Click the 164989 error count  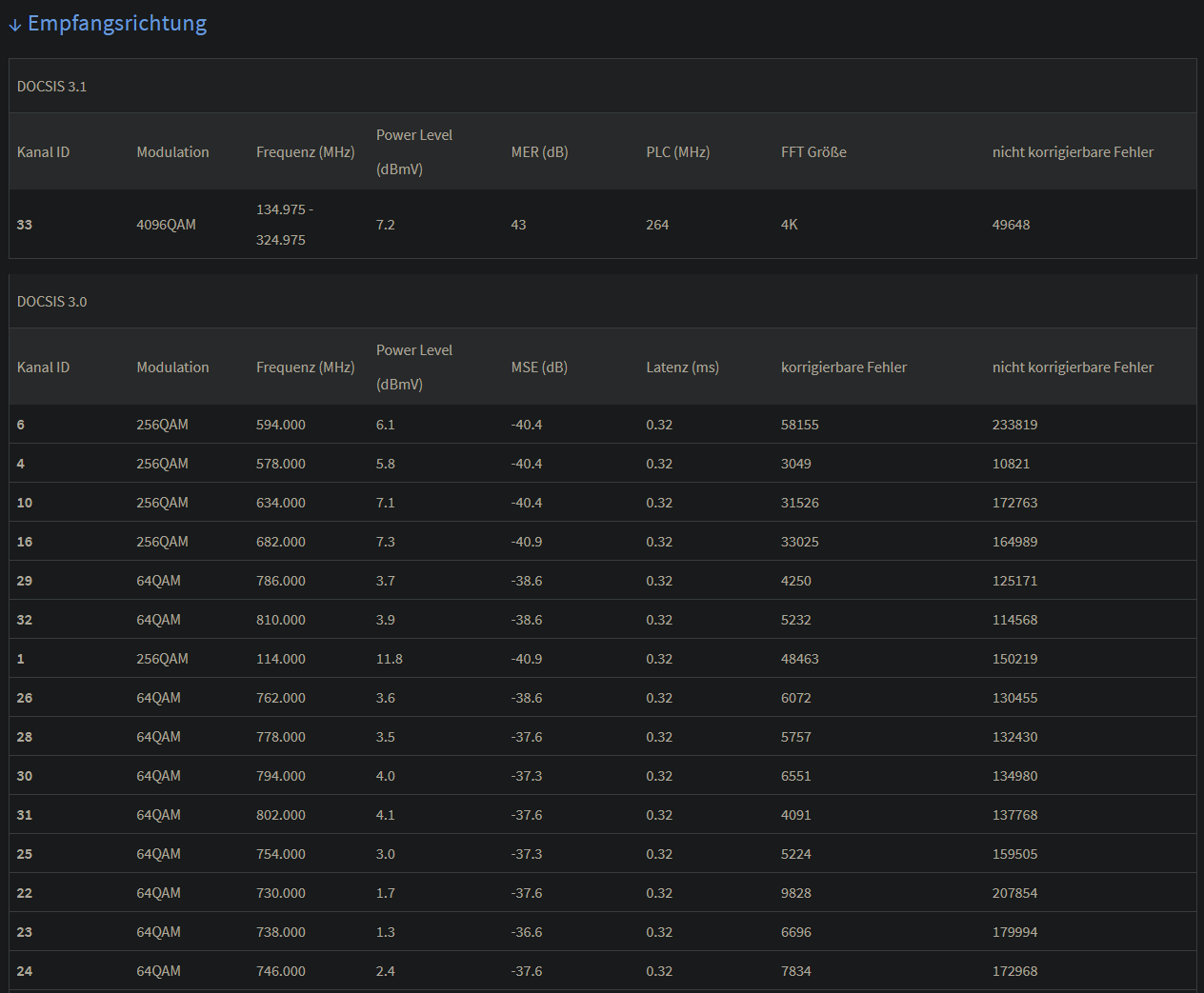pos(1014,542)
